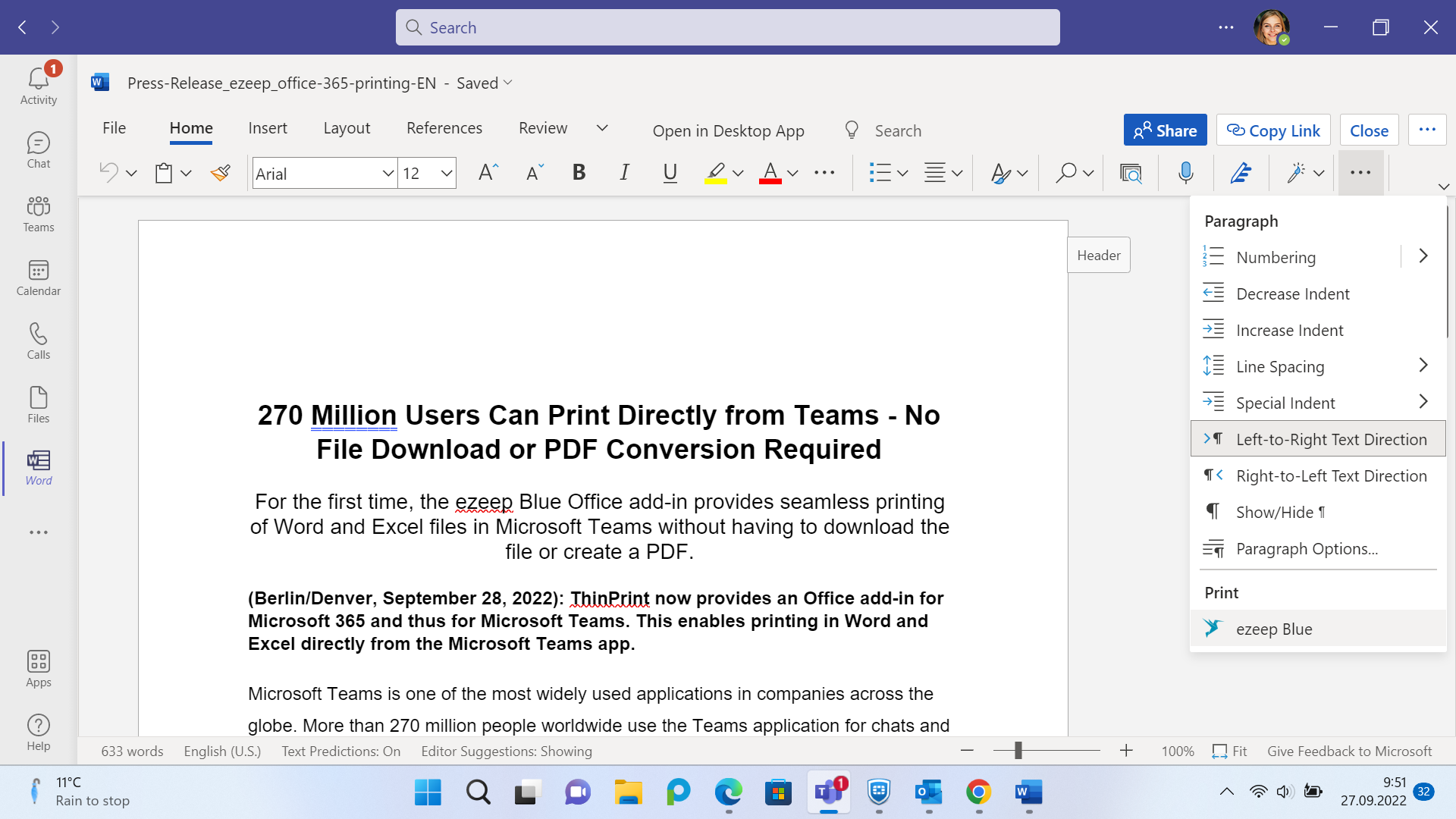Click the Share button

pyautogui.click(x=1165, y=130)
